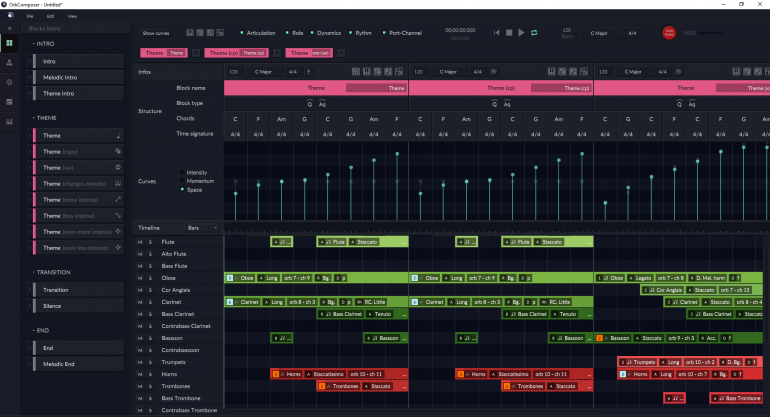Image resolution: width=770 pixels, height=417 pixels.
Task: Click the settings icon in left sidebar
Action: point(9,82)
